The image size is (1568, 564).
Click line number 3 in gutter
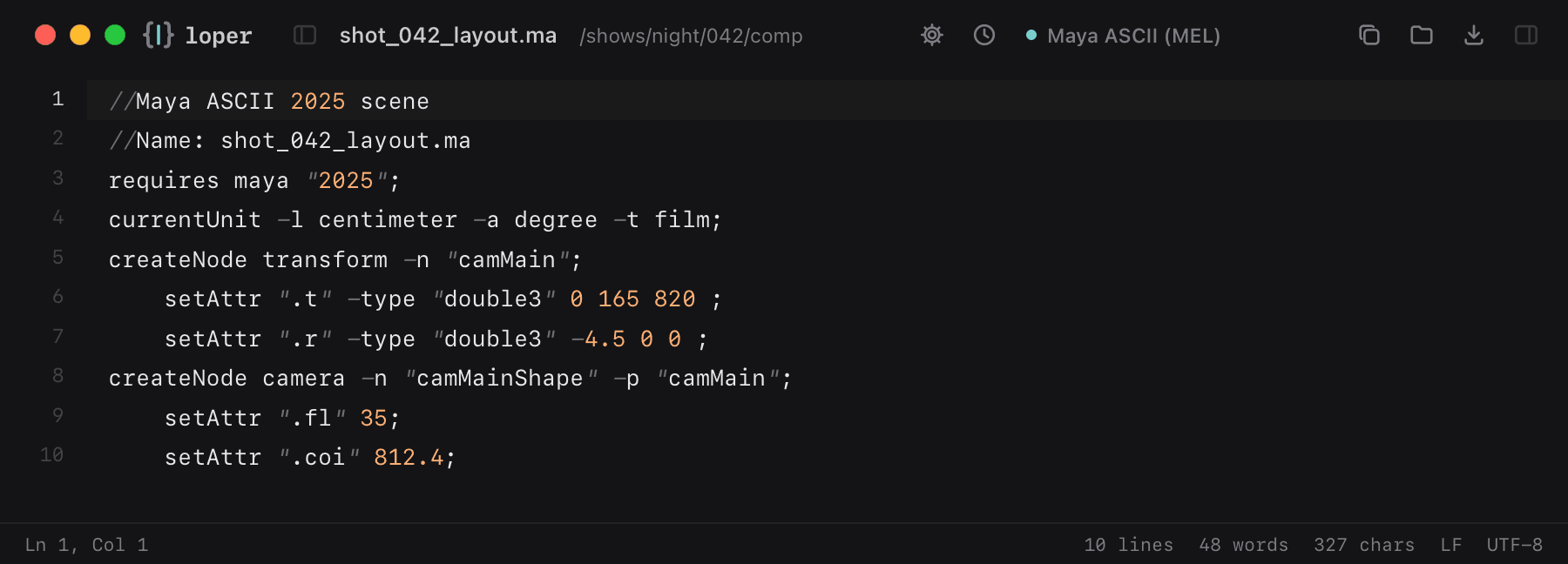57,178
